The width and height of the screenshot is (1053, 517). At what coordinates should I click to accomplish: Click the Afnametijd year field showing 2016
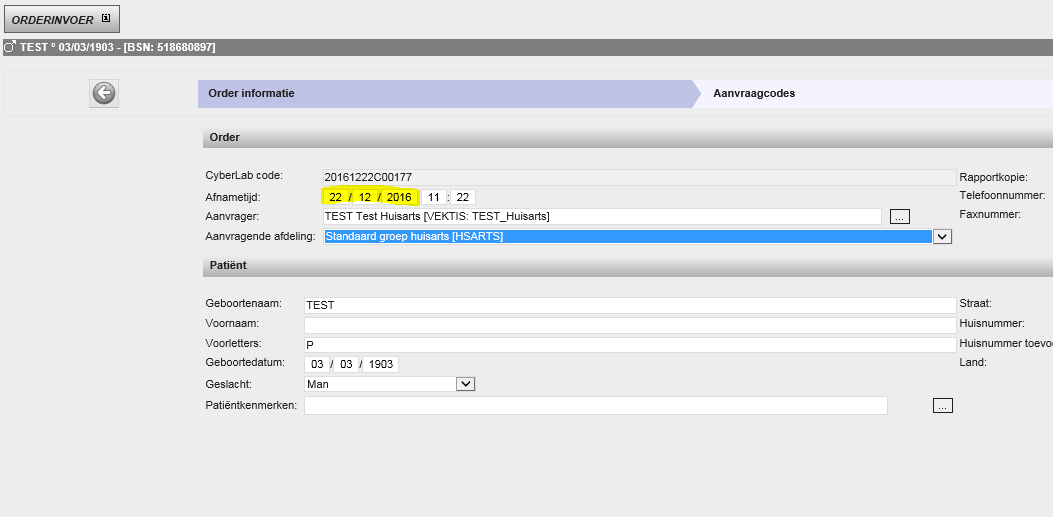click(x=399, y=197)
